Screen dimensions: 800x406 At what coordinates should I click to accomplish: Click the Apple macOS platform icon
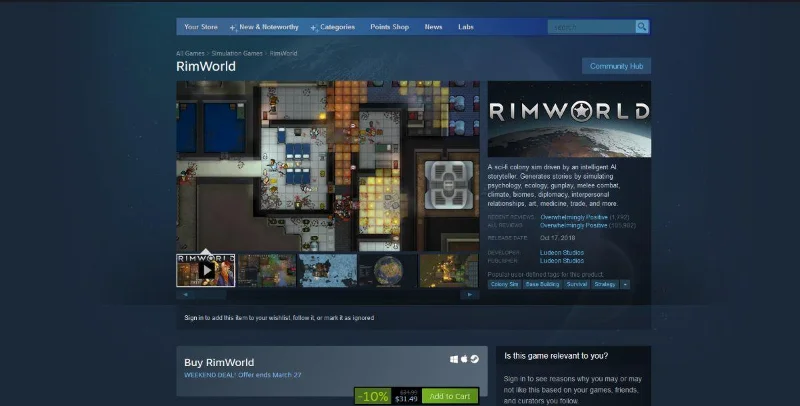[x=464, y=359]
